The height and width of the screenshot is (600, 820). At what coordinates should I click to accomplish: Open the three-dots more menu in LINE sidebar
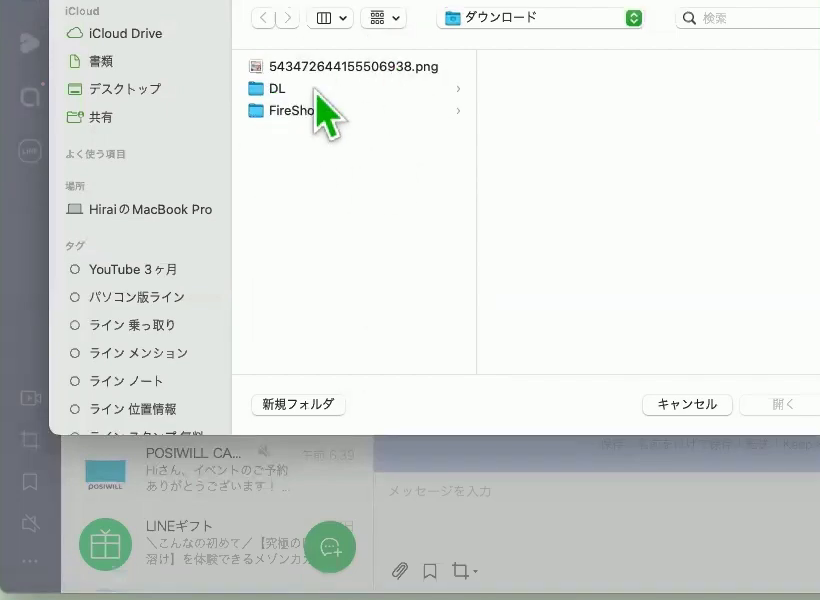click(30, 561)
